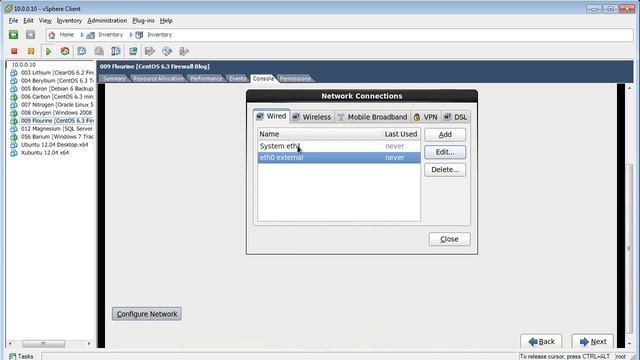Select the Mobile Broadband tab

[x=372, y=117]
